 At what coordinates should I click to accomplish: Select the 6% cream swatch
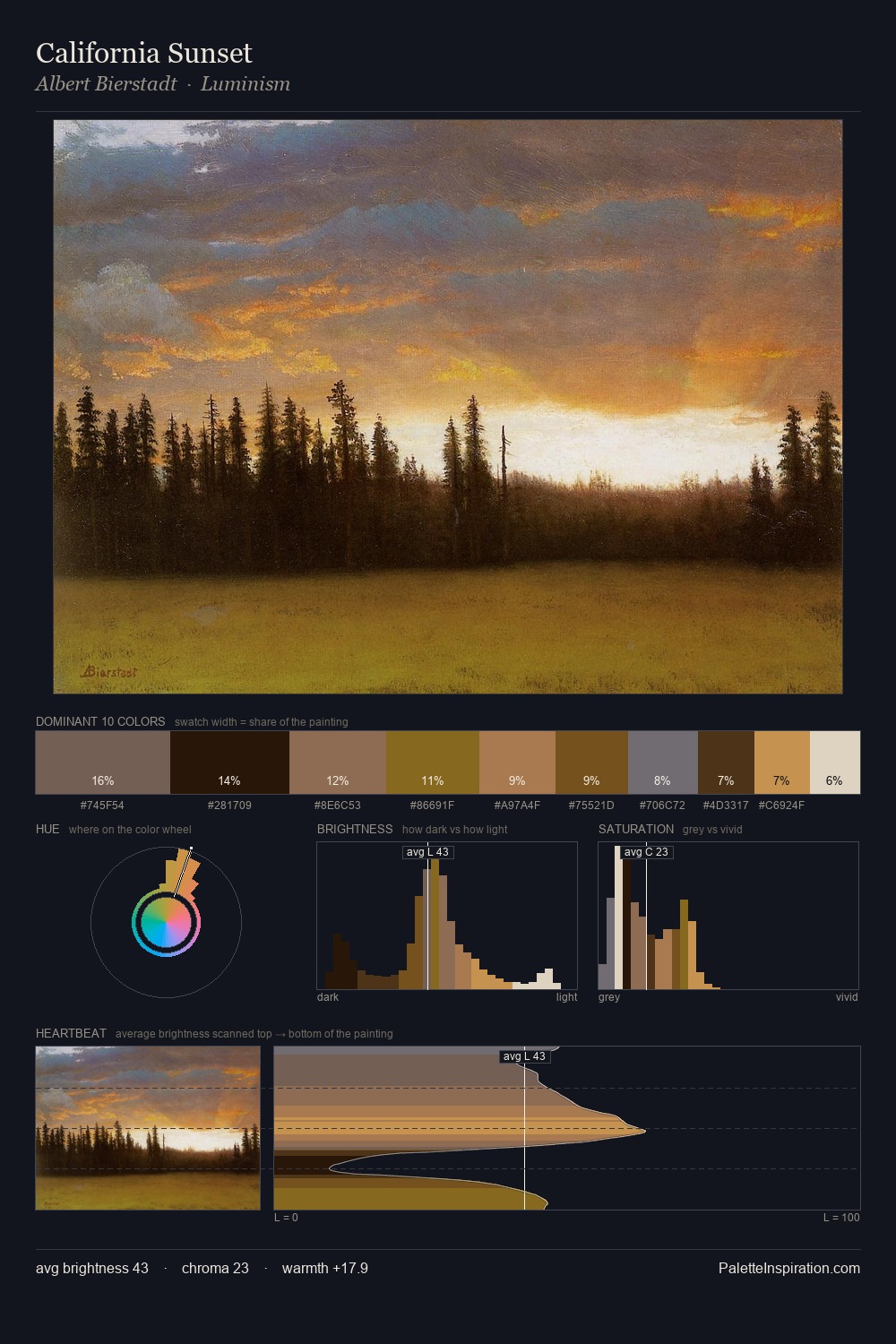coord(835,762)
